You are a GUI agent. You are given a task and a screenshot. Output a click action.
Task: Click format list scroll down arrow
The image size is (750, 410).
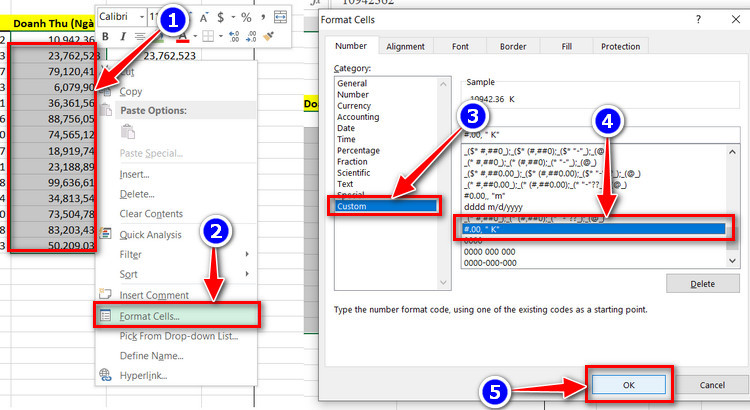click(x=732, y=261)
